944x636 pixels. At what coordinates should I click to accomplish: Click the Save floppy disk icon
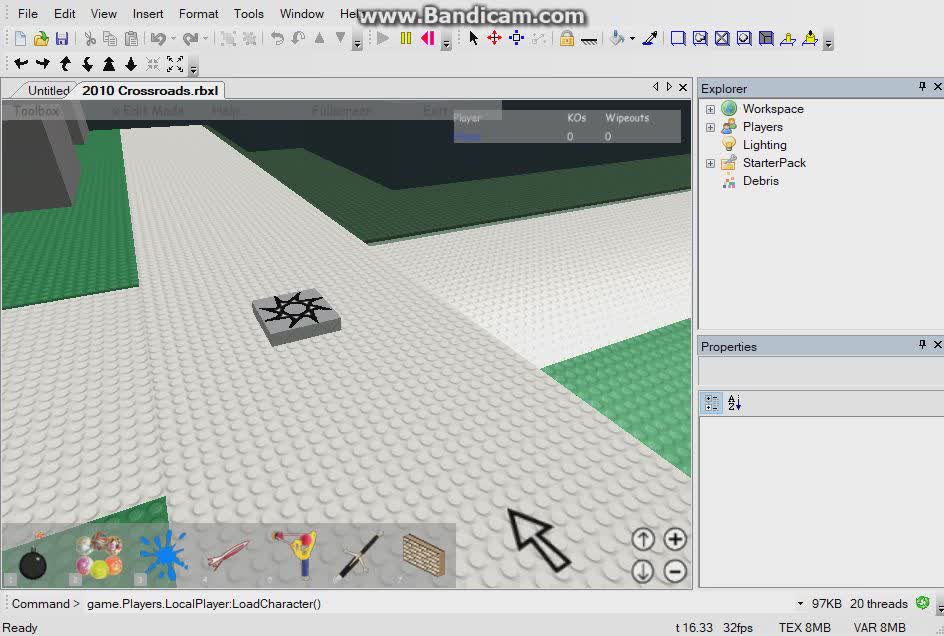pyautogui.click(x=62, y=39)
